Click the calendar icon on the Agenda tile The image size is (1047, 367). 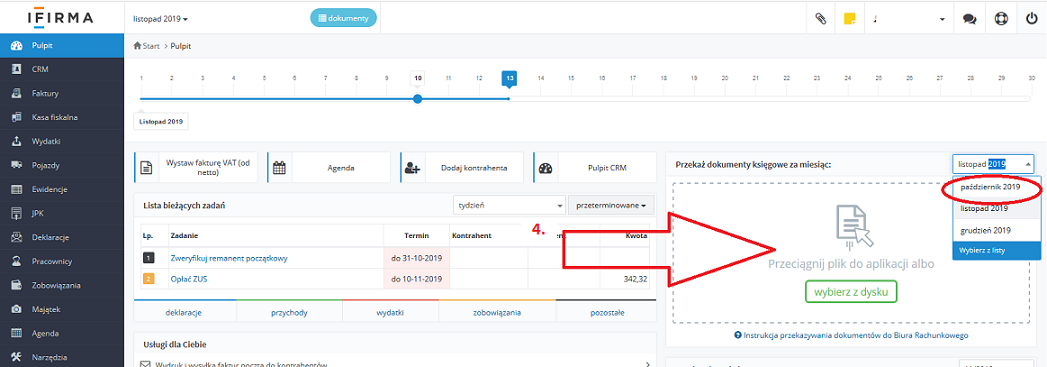[280, 168]
